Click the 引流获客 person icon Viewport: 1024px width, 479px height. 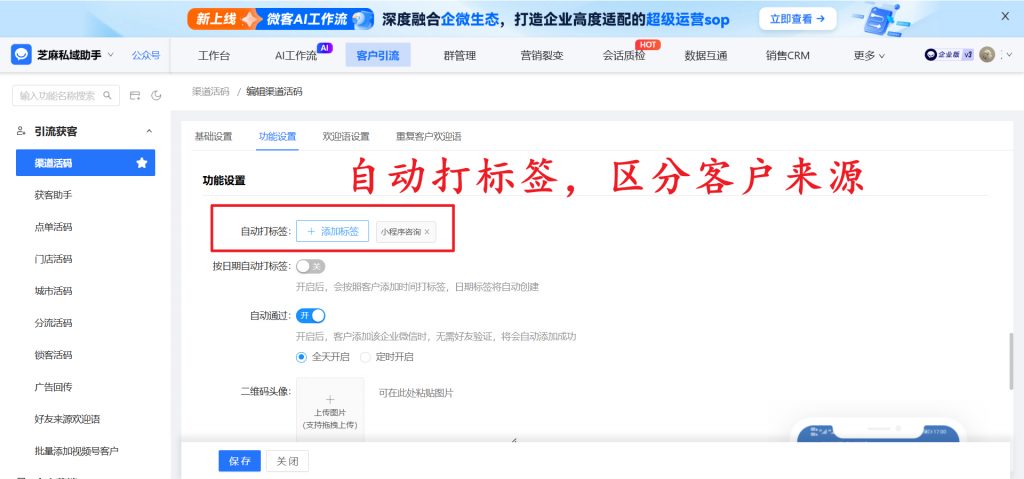coord(22,131)
